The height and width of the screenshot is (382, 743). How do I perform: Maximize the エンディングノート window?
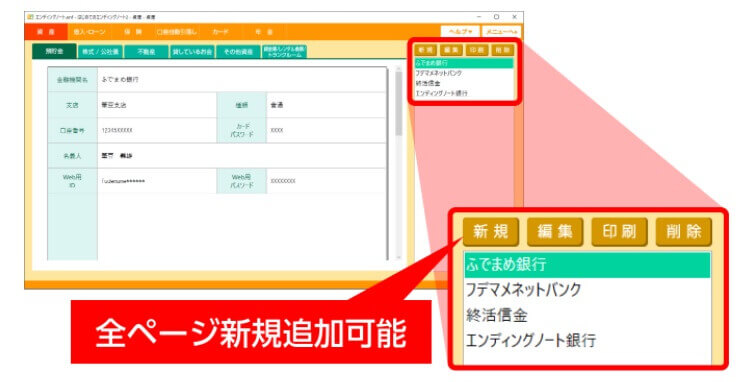497,17
